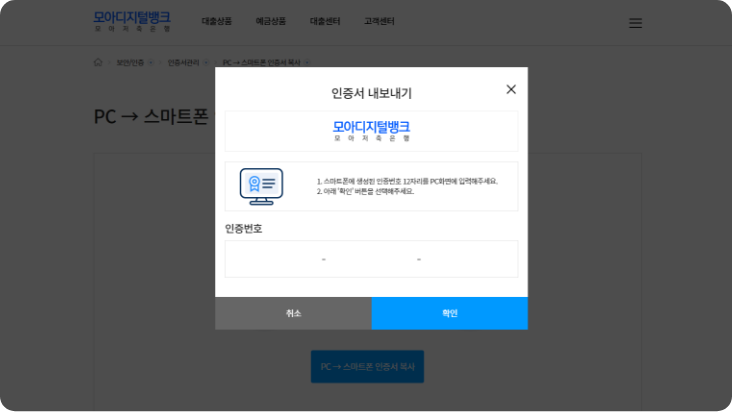Screen dimensions: 732x412
Task: Click the PC → 스마트폰 인증서 복사 button
Action: (367, 367)
